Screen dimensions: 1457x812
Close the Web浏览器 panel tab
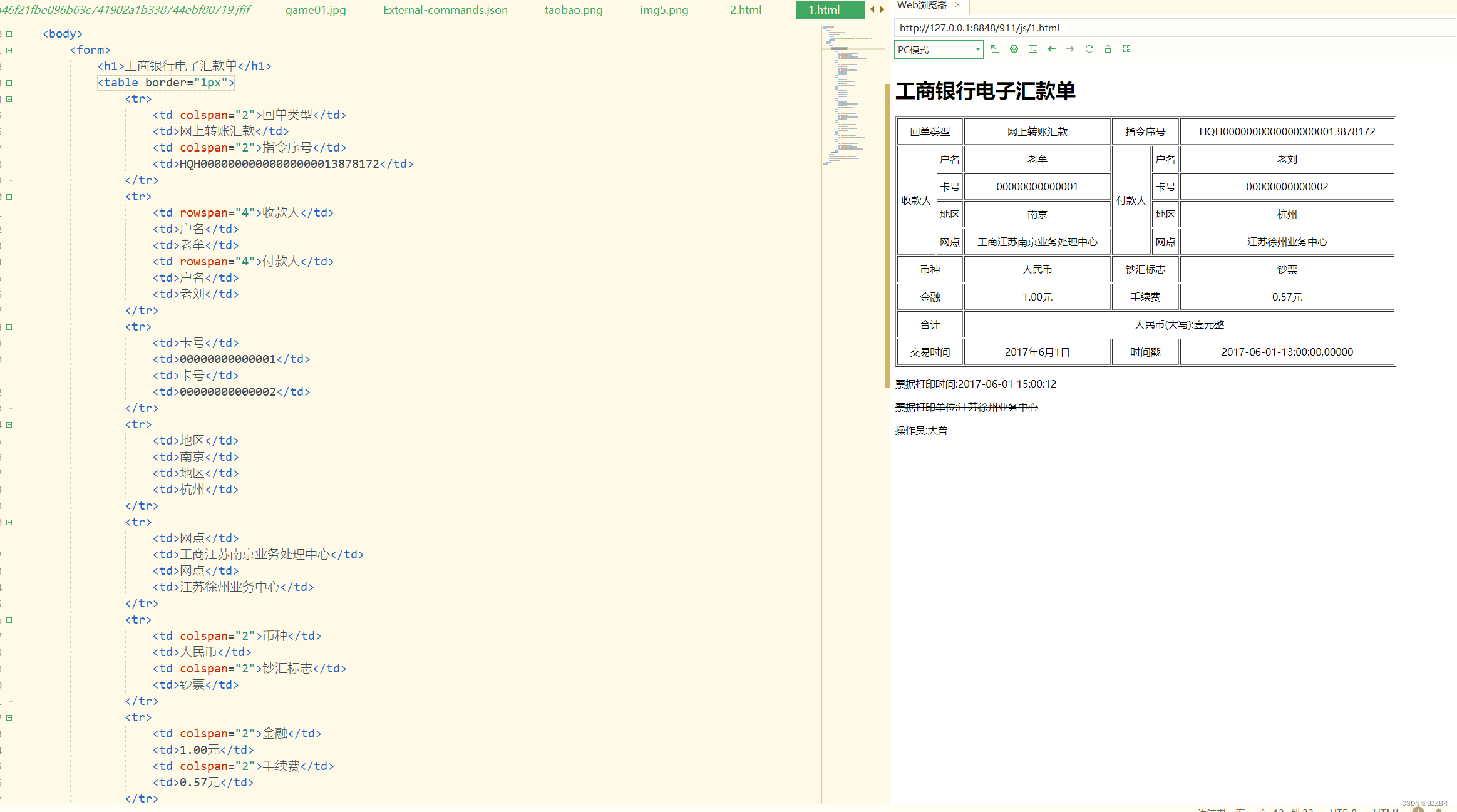point(957,5)
